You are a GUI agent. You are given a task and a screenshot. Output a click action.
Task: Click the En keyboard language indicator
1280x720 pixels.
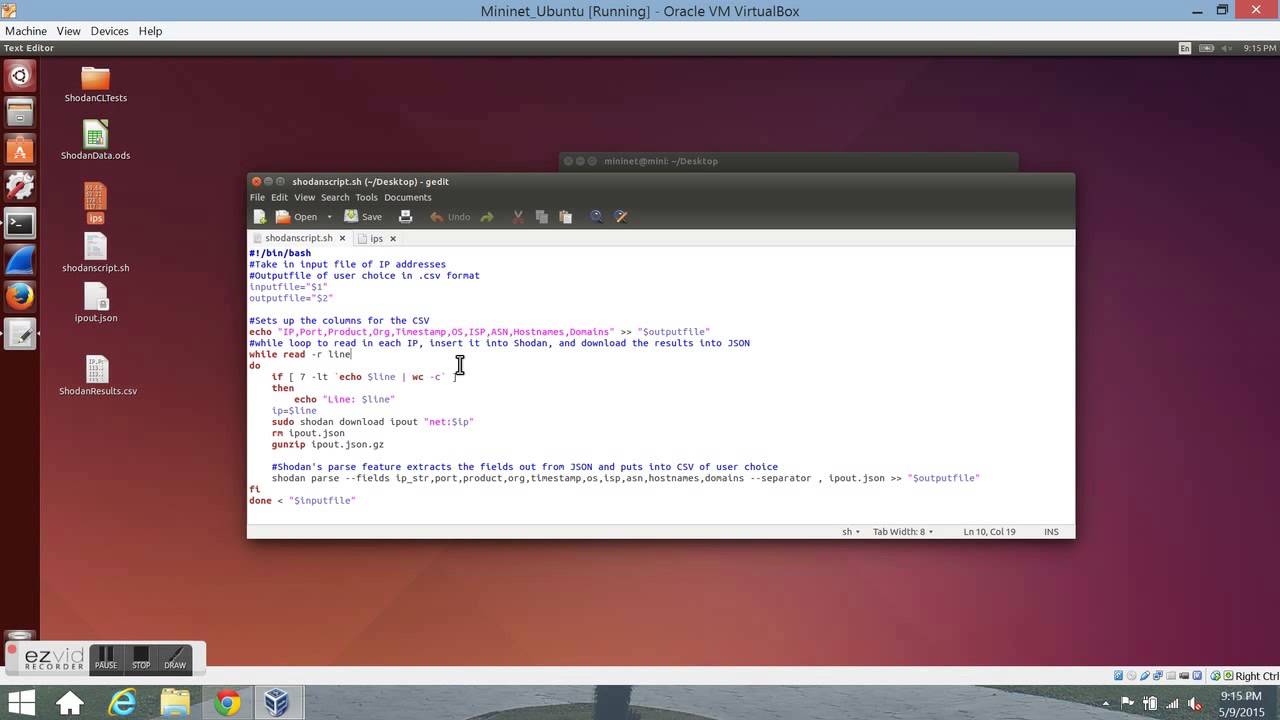point(1185,48)
